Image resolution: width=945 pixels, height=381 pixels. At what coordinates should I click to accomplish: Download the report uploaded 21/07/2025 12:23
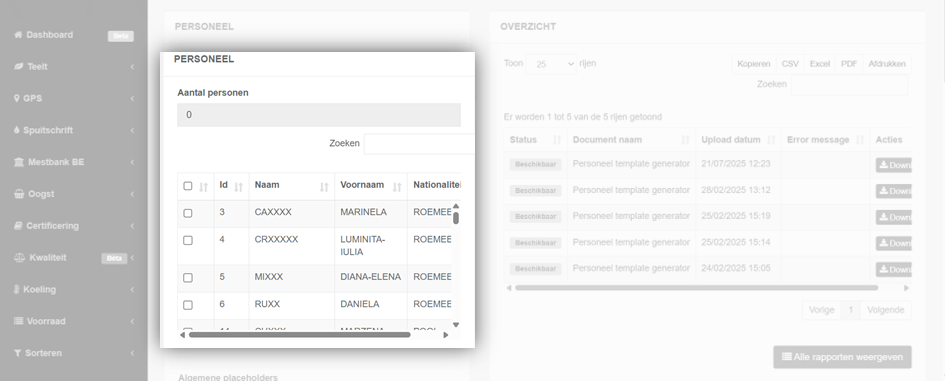click(x=894, y=165)
